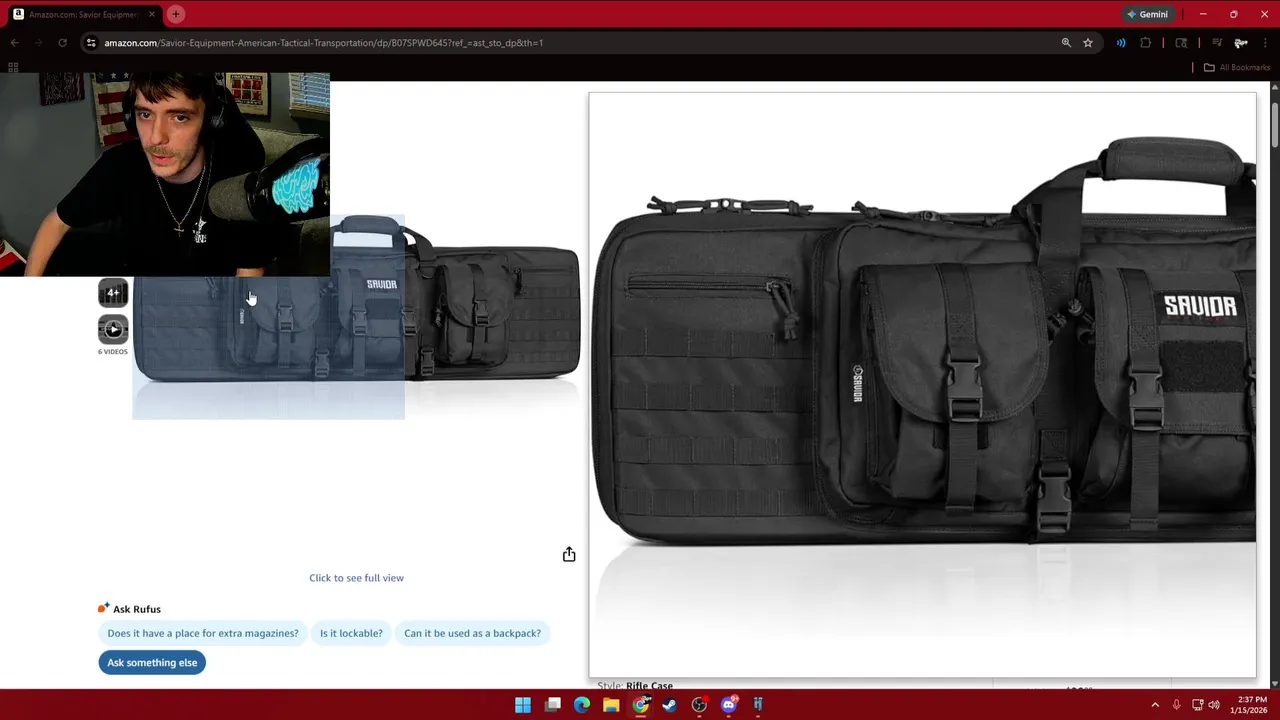1280x720 pixels.
Task: Open network settings tray icon
Action: pos(1197,705)
